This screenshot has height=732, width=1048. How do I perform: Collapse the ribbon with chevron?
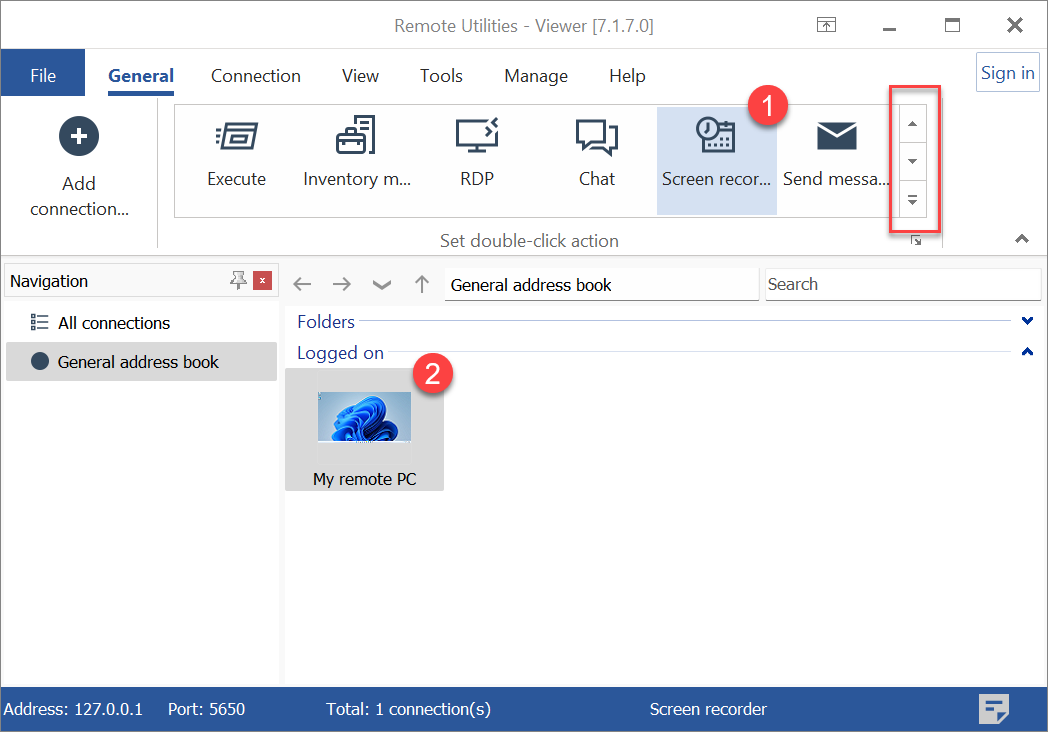[x=1021, y=239]
